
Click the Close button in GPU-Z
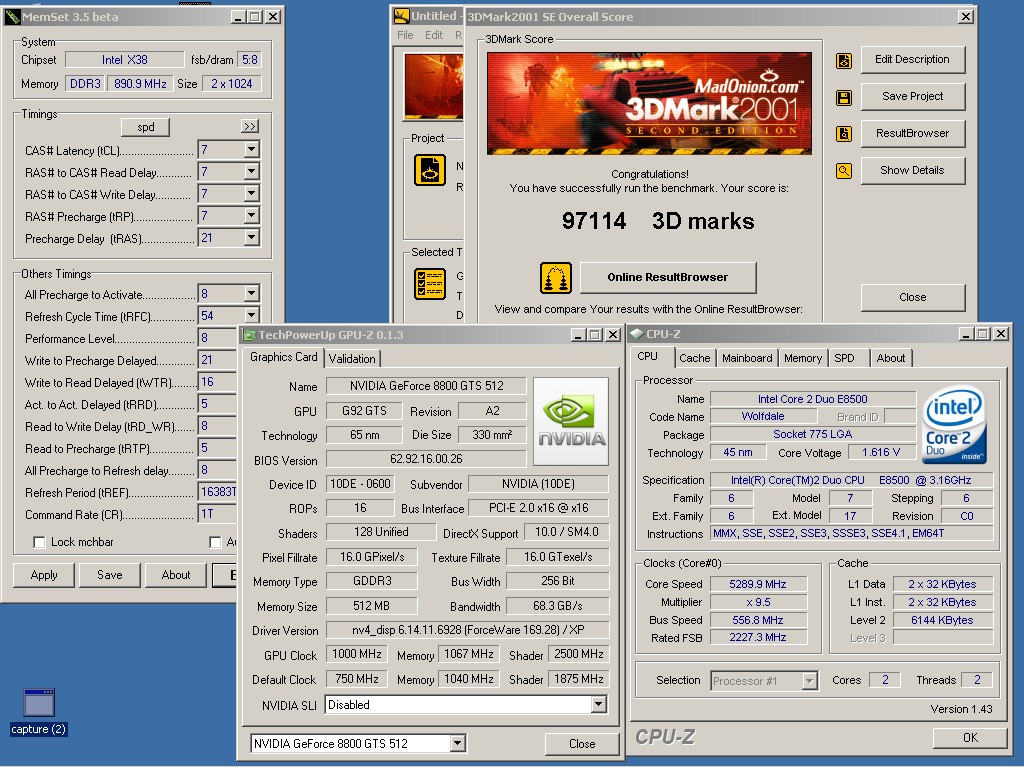[x=582, y=743]
